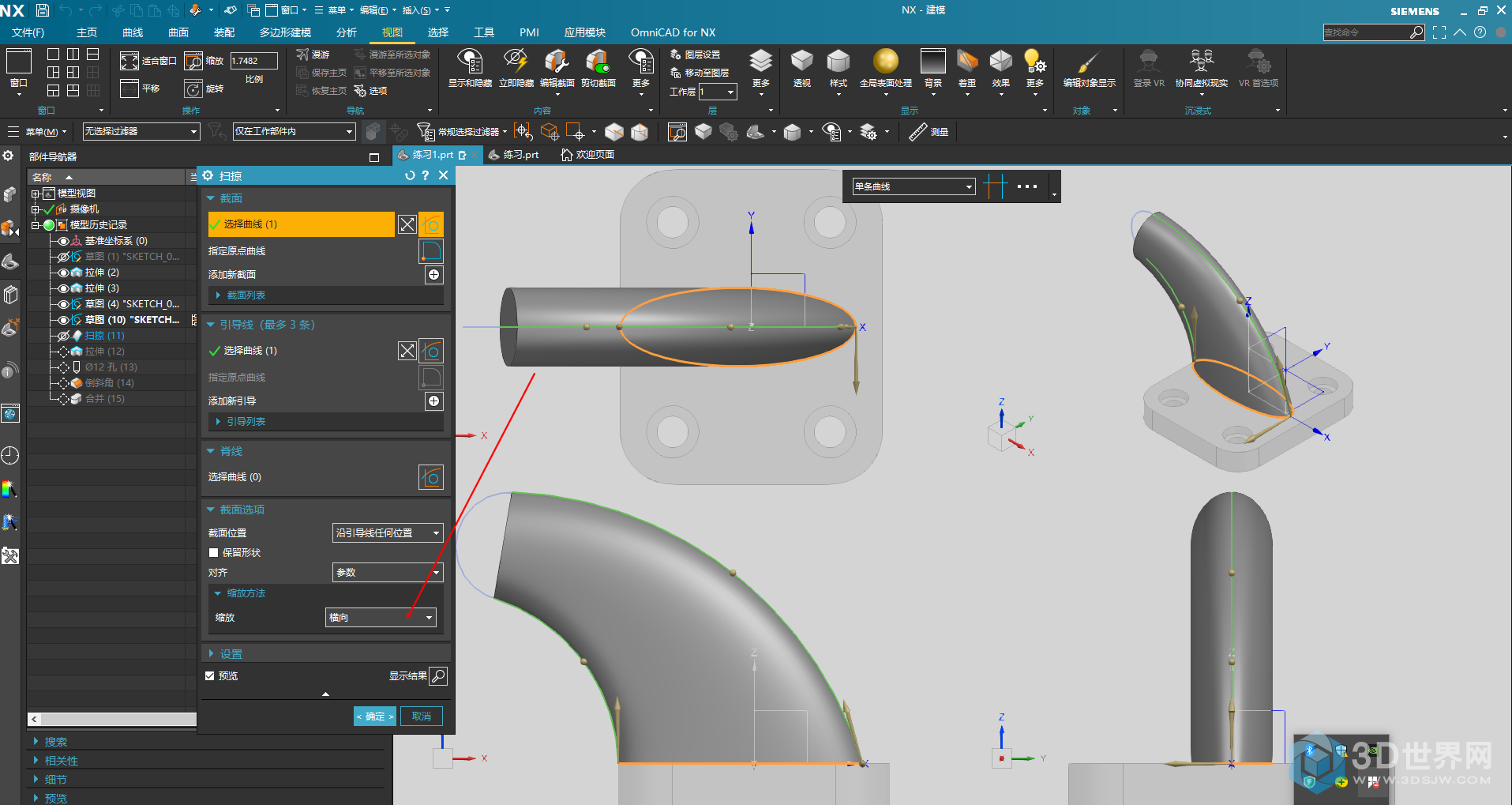Click the Measure tool
1512x805 pixels.
(x=928, y=132)
